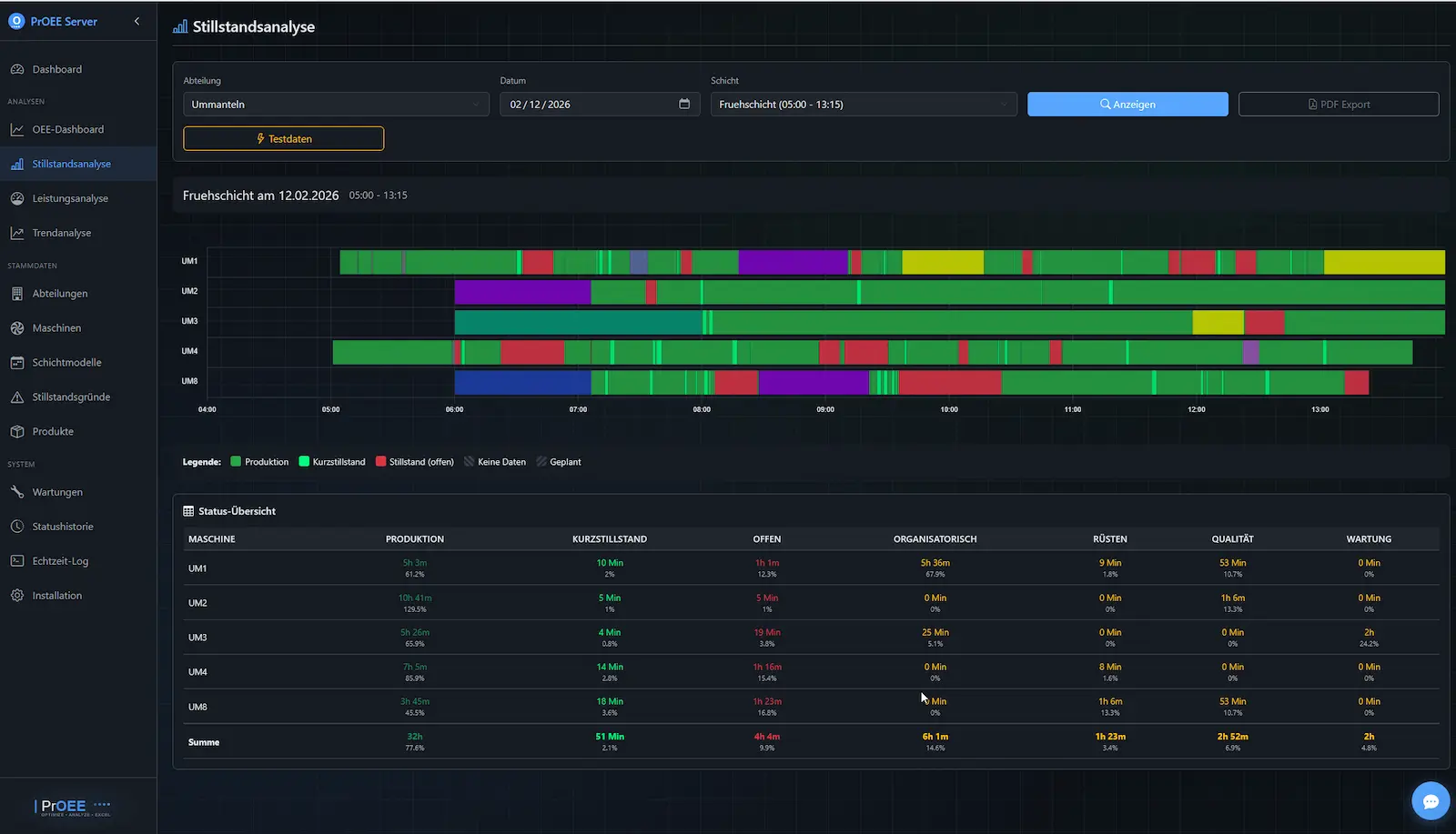The height and width of the screenshot is (834, 1456).
Task: Click the green Produktion legend swatch
Action: click(237, 462)
